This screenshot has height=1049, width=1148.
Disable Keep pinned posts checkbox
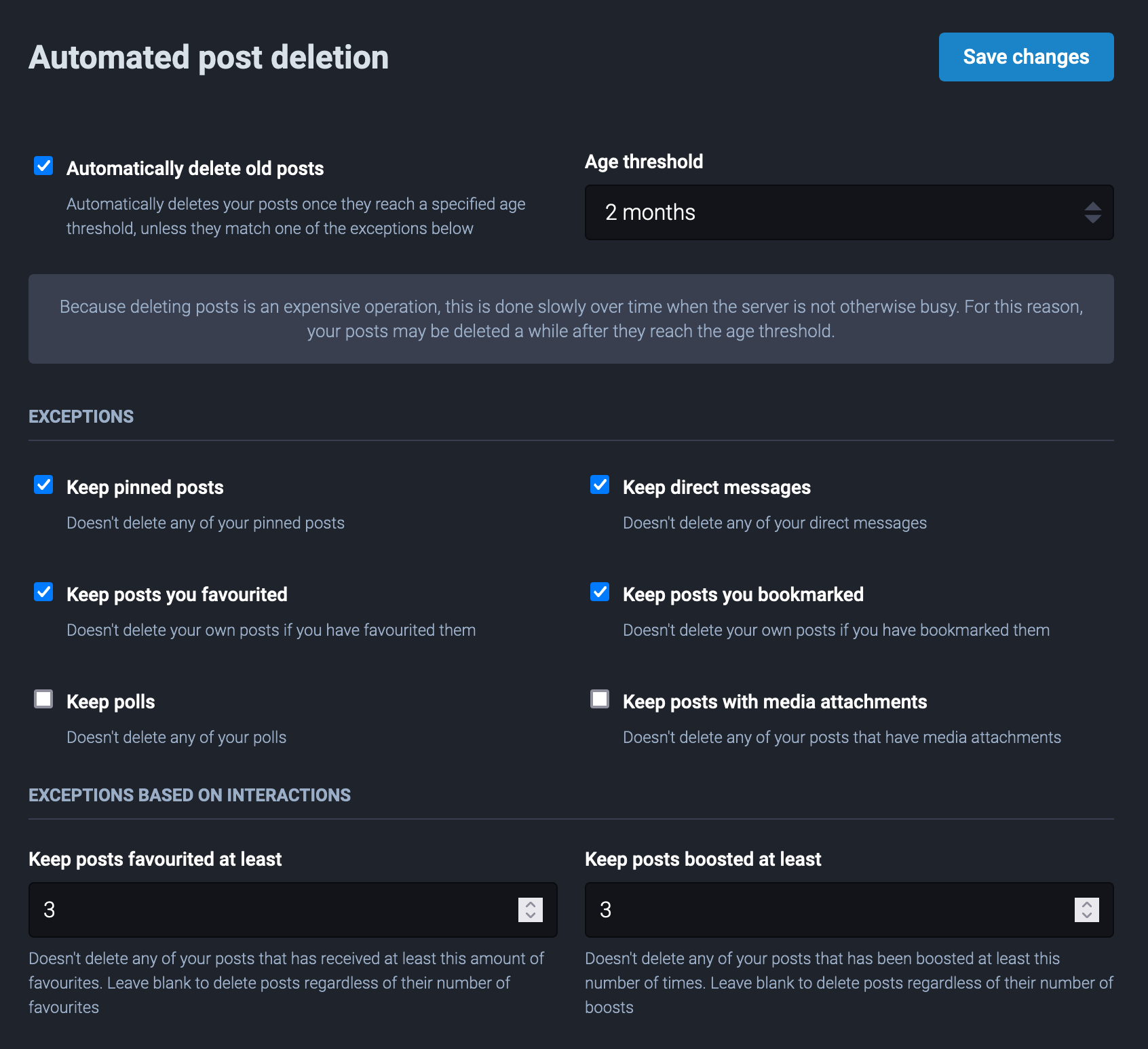point(43,484)
